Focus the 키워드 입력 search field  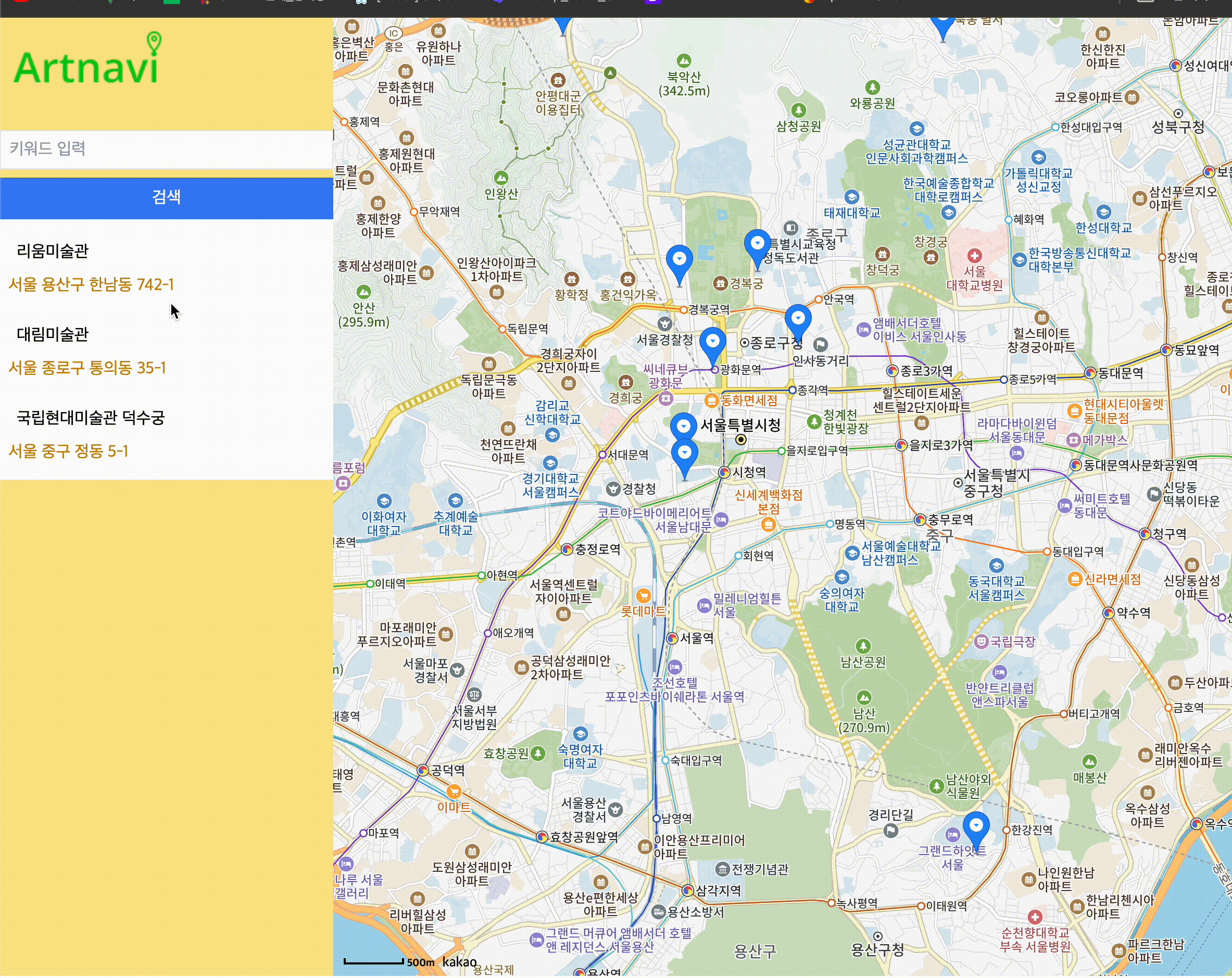166,149
